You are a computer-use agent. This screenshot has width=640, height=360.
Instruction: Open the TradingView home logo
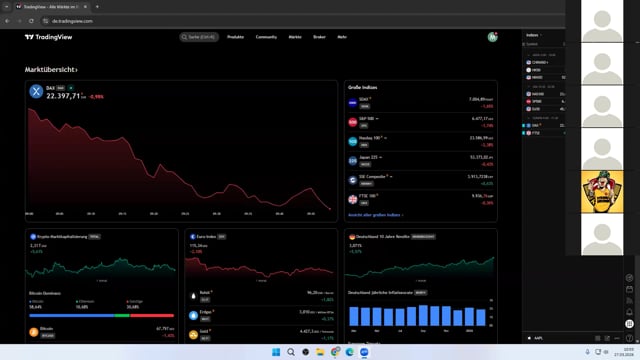(x=48, y=37)
